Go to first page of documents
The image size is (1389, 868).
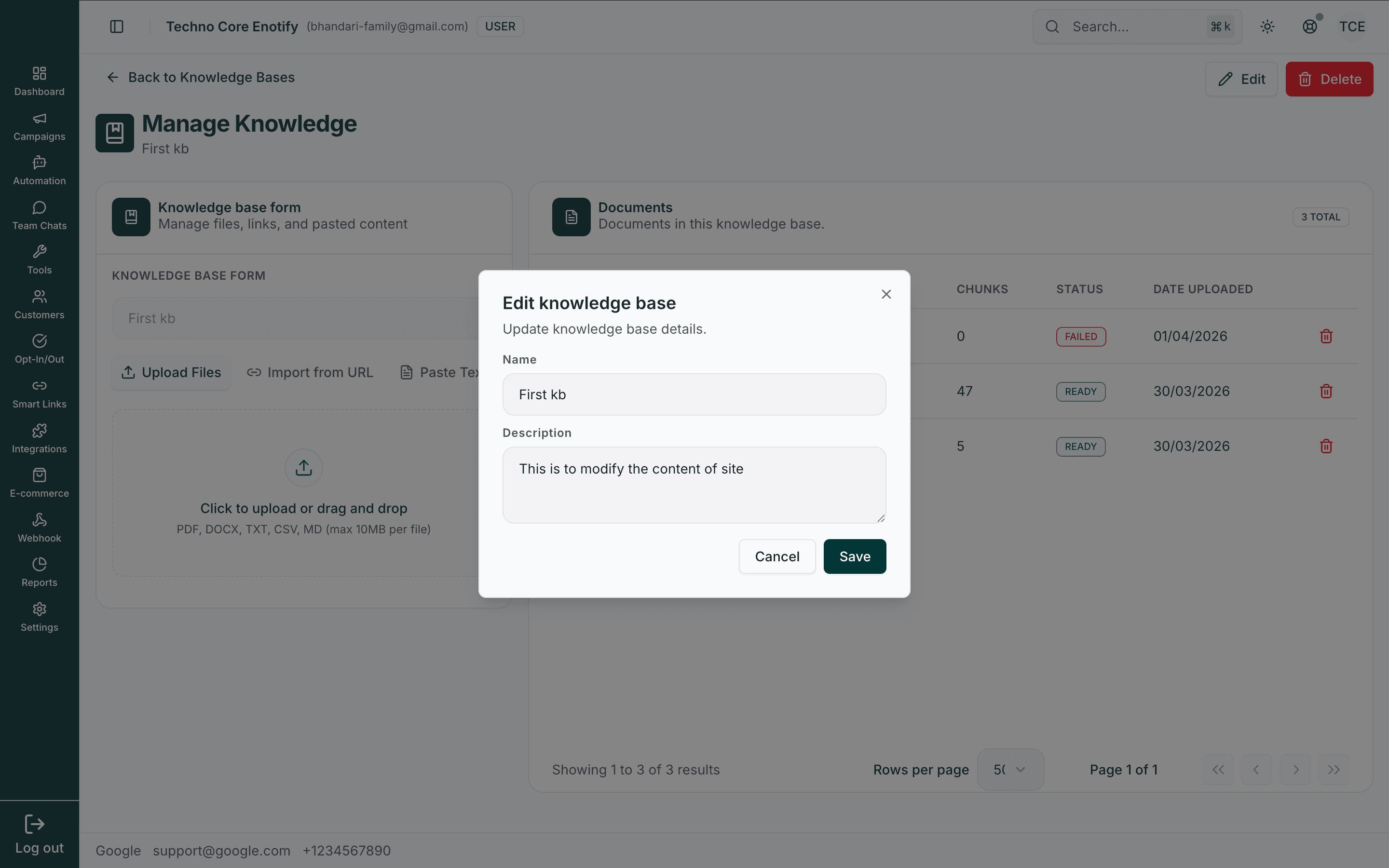[x=1218, y=769]
